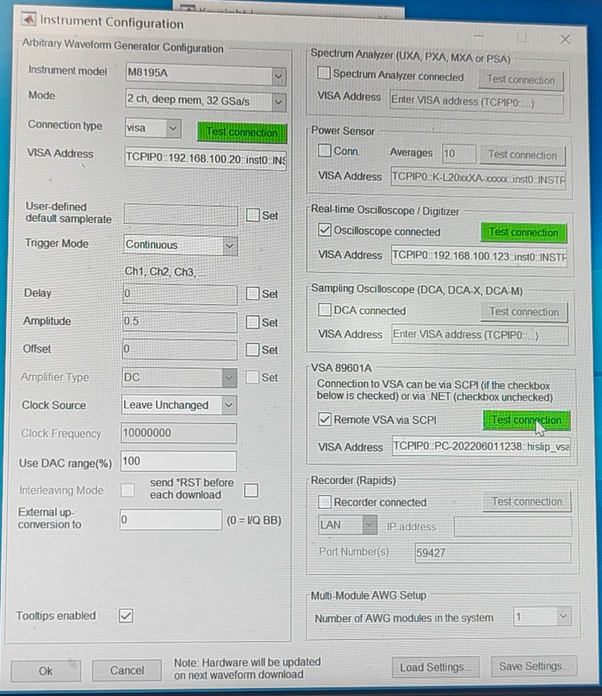Open the Trigger Mode Continuous dropdown
The height and width of the screenshot is (696, 602).
tap(180, 245)
